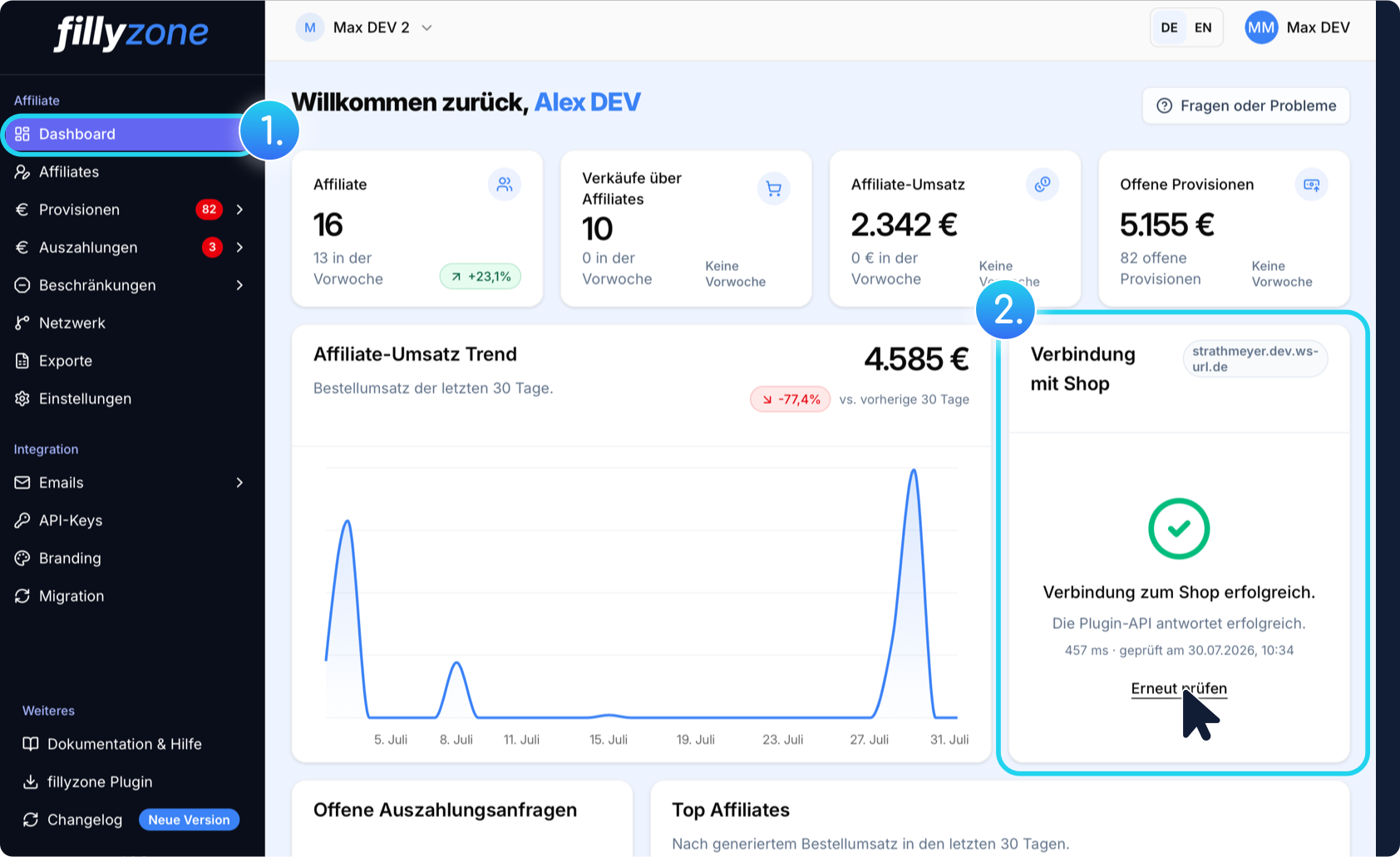
Task: Click the Exporte file icon
Action: 22,361
